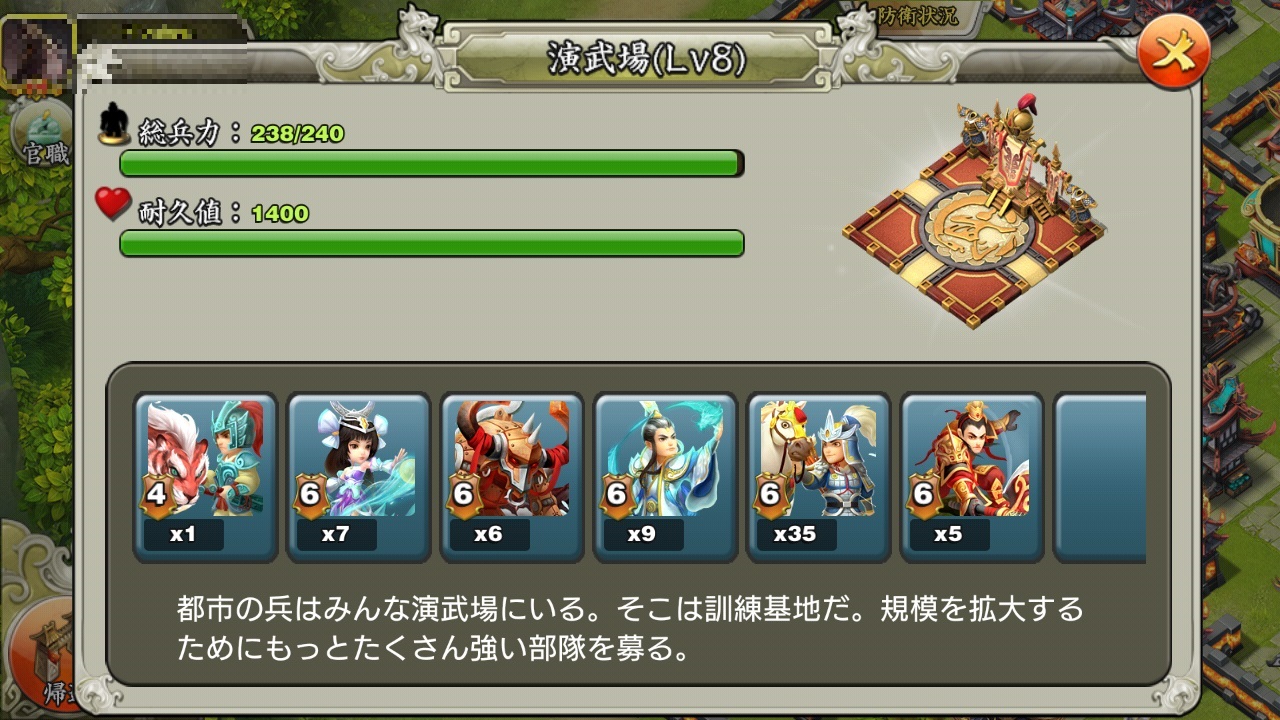
Task: Tap the partially visible seventh unit slot
Action: [x=1100, y=477]
